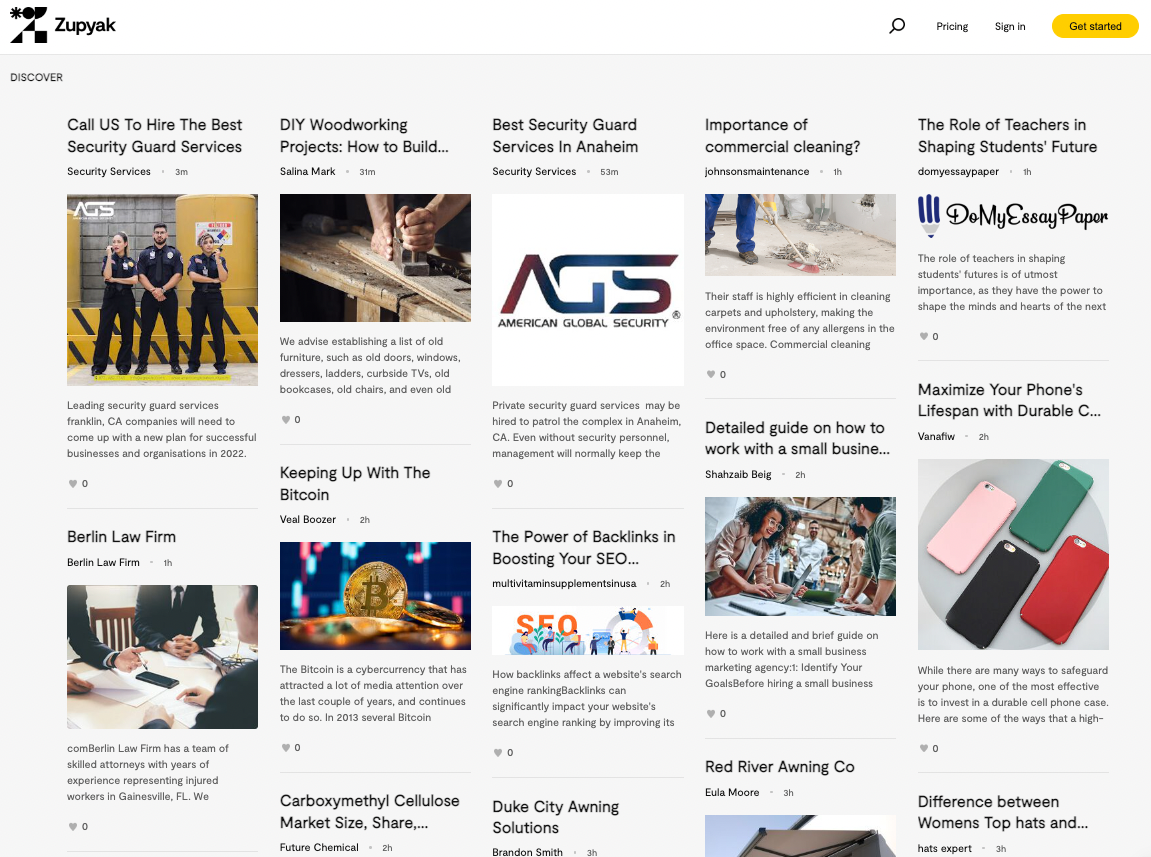1151x857 pixels.
Task: Open DIY Woodworking Projects article title
Action: (364, 136)
